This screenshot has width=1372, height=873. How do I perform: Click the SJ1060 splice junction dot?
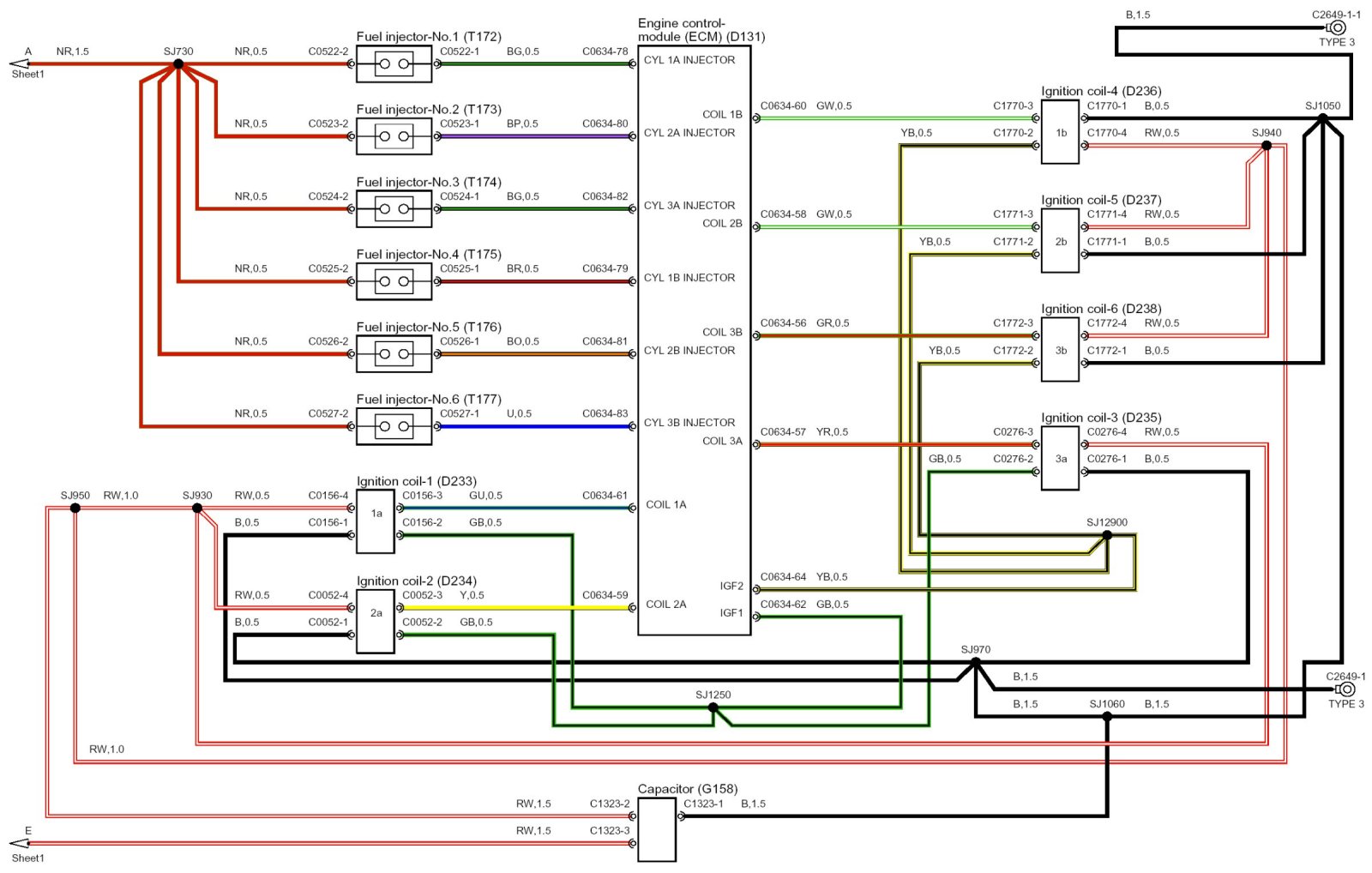(1107, 716)
